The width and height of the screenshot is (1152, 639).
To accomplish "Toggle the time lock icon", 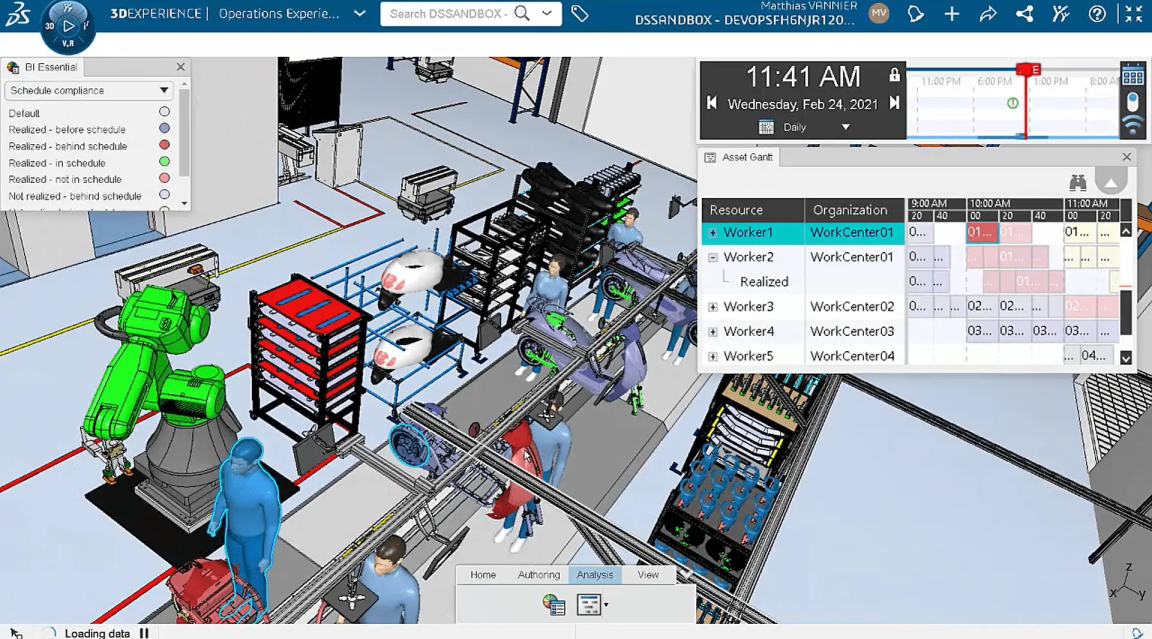I will tap(894, 76).
